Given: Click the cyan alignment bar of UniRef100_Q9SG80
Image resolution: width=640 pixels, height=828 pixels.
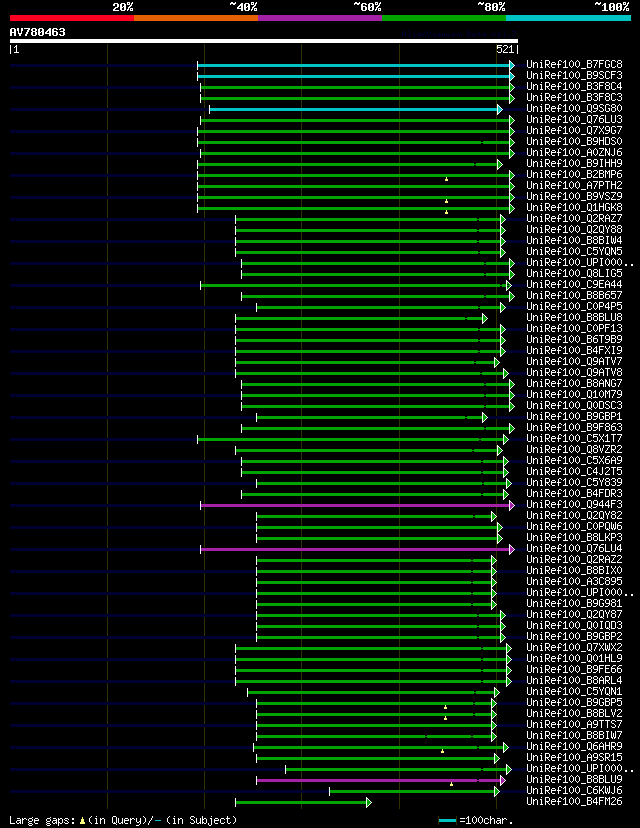Looking at the screenshot, I should point(354,109).
